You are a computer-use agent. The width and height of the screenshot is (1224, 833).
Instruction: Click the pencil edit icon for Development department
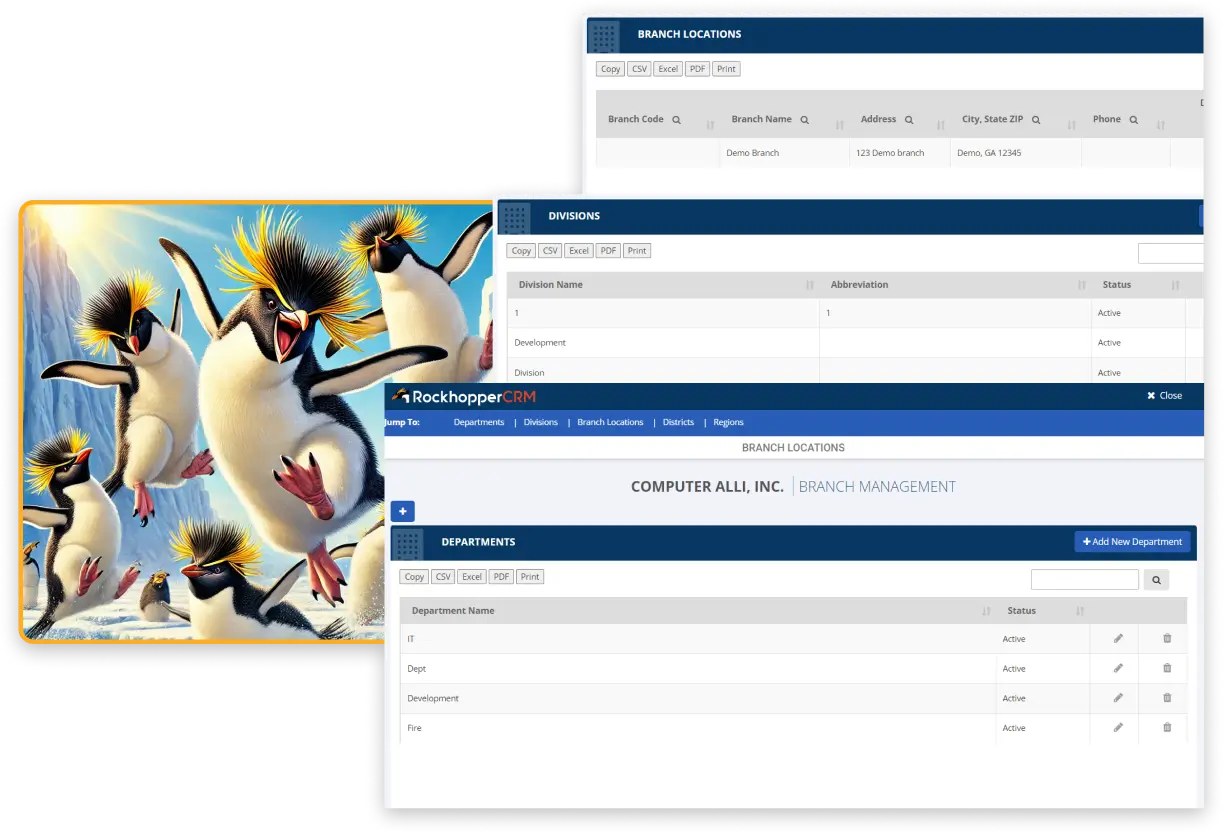click(1118, 698)
